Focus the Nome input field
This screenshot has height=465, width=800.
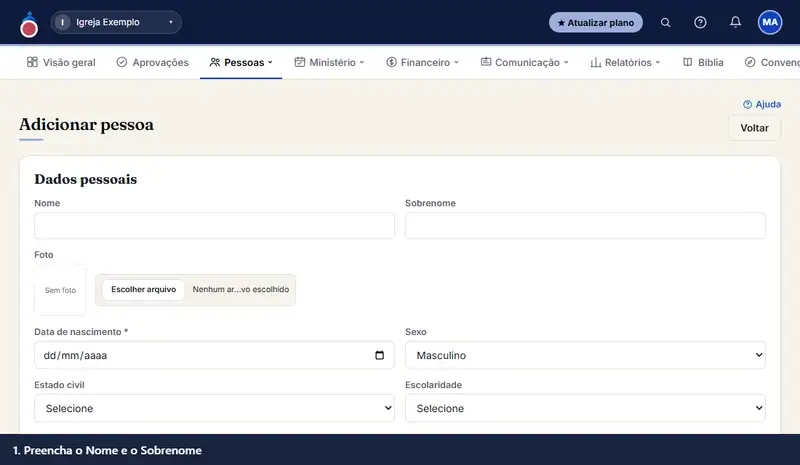214,226
